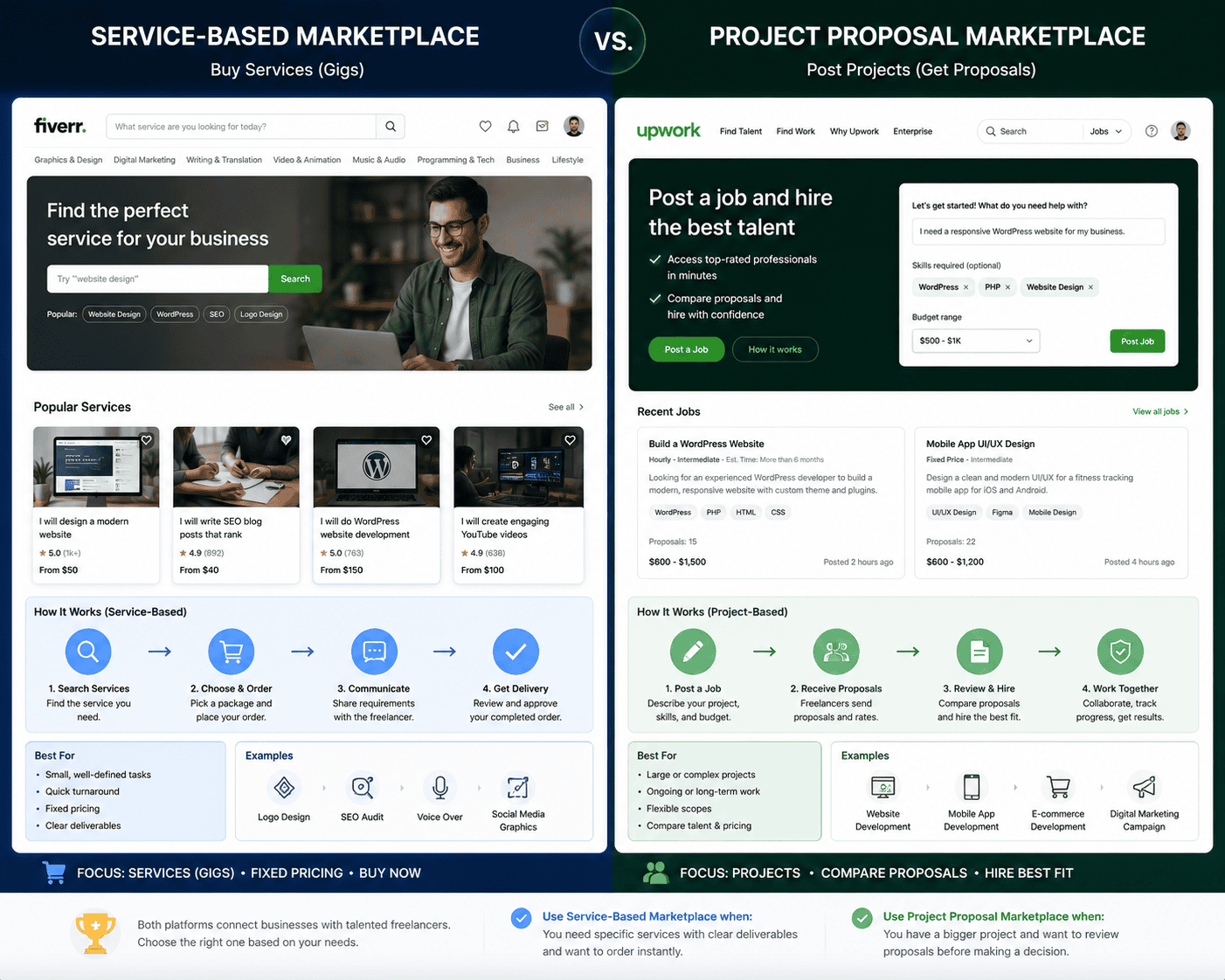1225x980 pixels.
Task: Click Communicate chat bubble step icon
Action: click(x=374, y=652)
